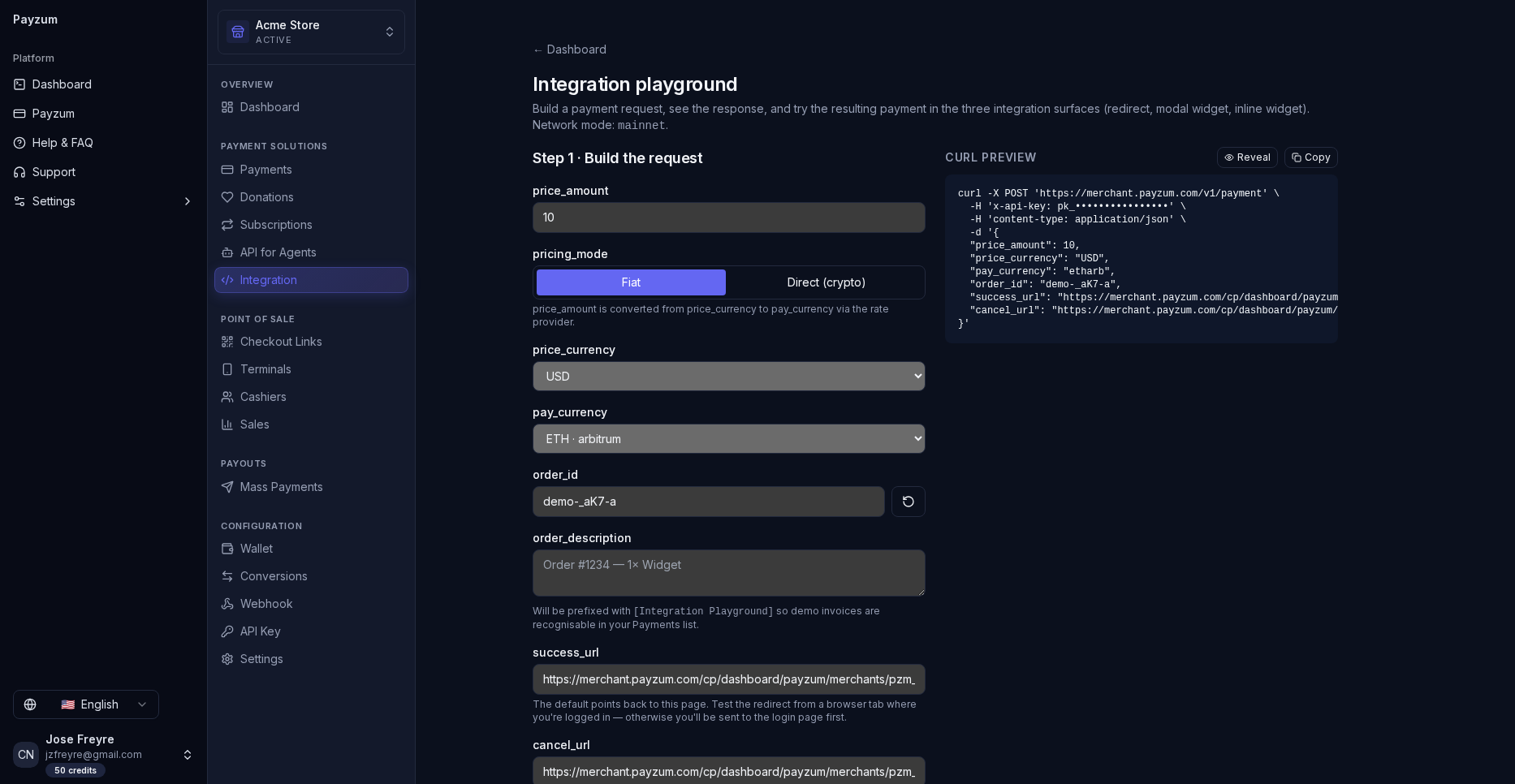Click the Webhook icon
1515x784 pixels.
227,604
